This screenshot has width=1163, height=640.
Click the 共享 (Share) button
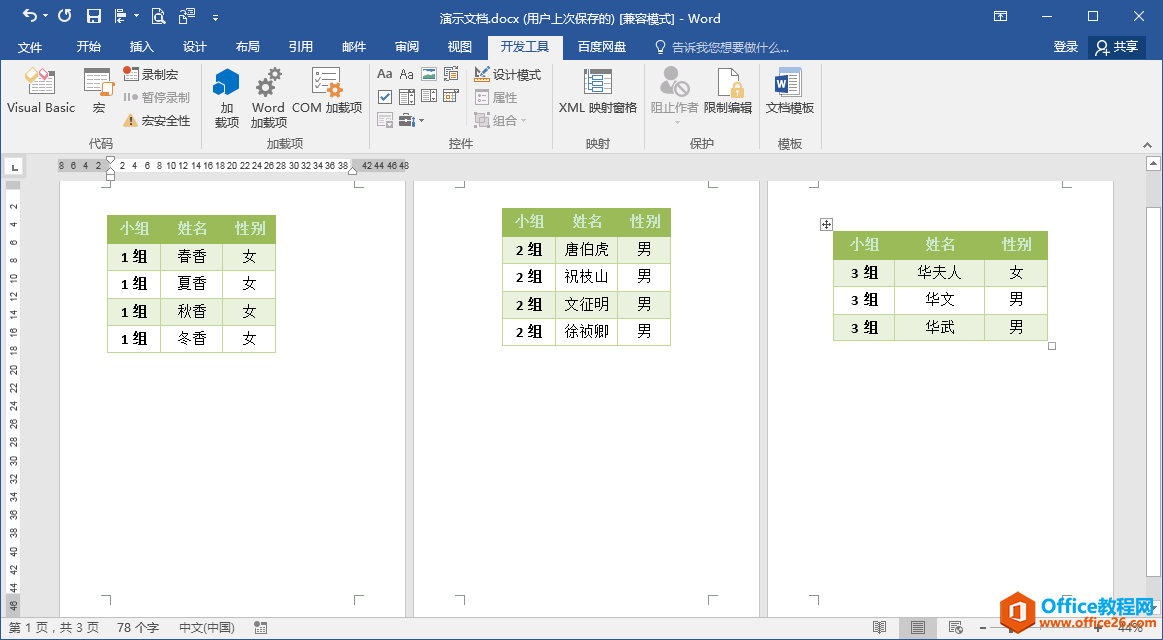[1116, 47]
